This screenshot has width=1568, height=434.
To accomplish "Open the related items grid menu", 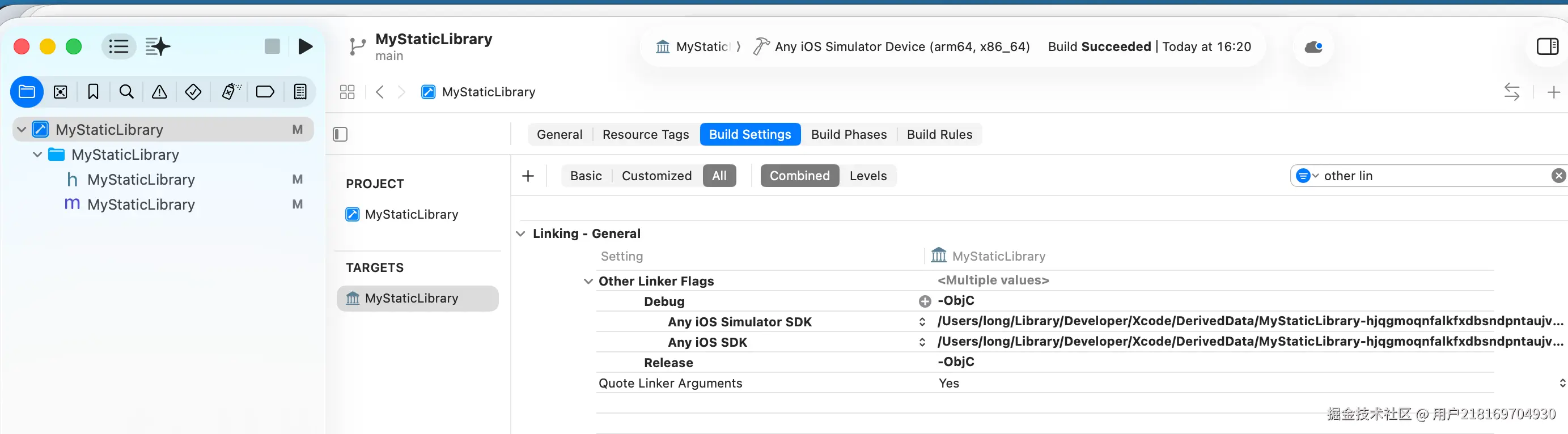I will tap(347, 92).
